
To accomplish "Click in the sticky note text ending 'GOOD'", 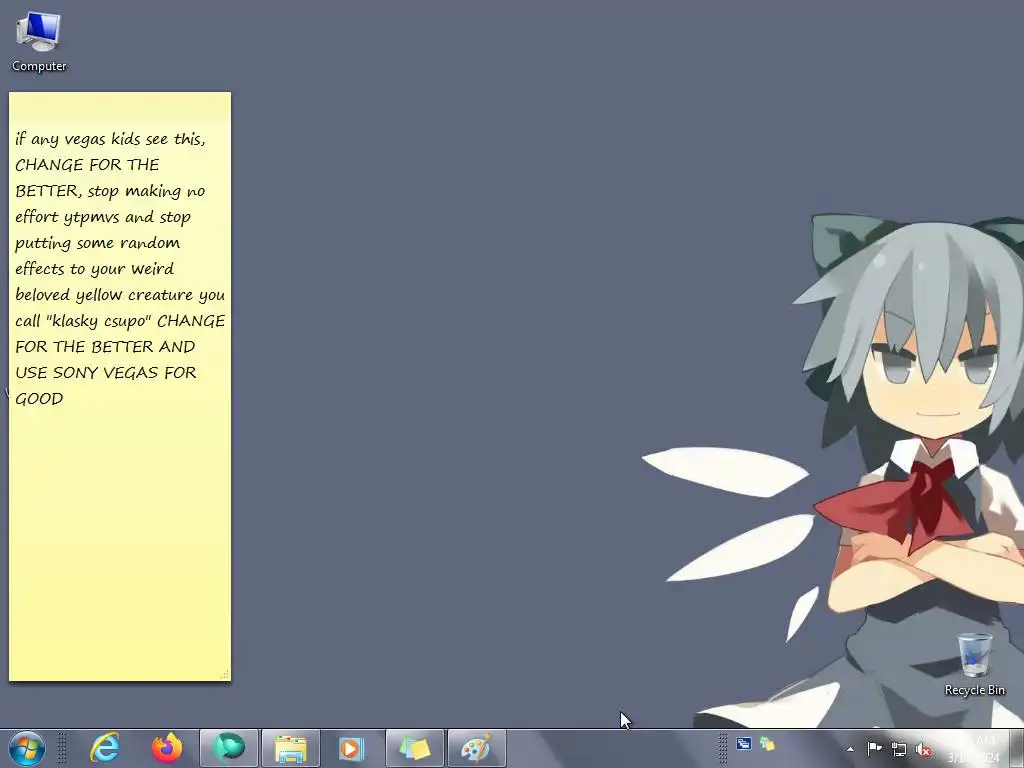I will (x=39, y=398).
